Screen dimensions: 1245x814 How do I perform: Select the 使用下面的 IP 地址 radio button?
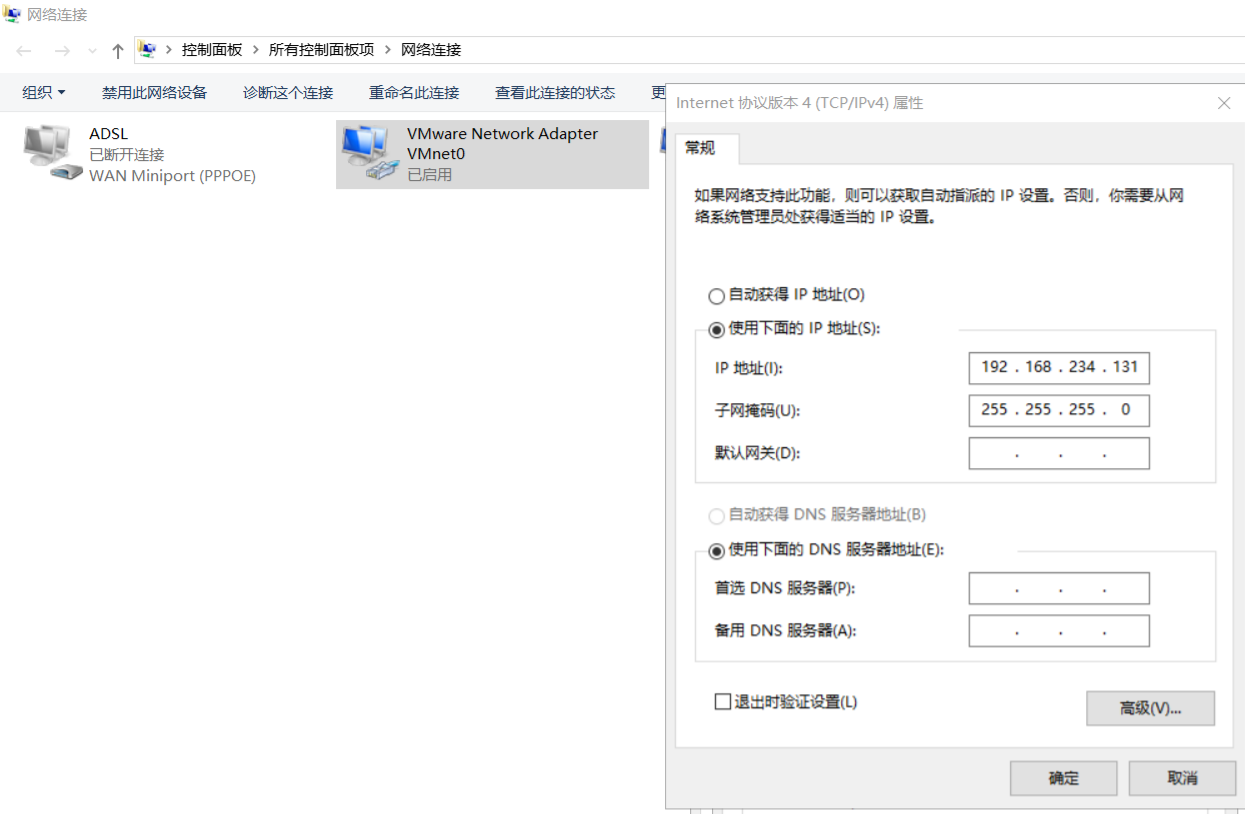[x=716, y=330]
